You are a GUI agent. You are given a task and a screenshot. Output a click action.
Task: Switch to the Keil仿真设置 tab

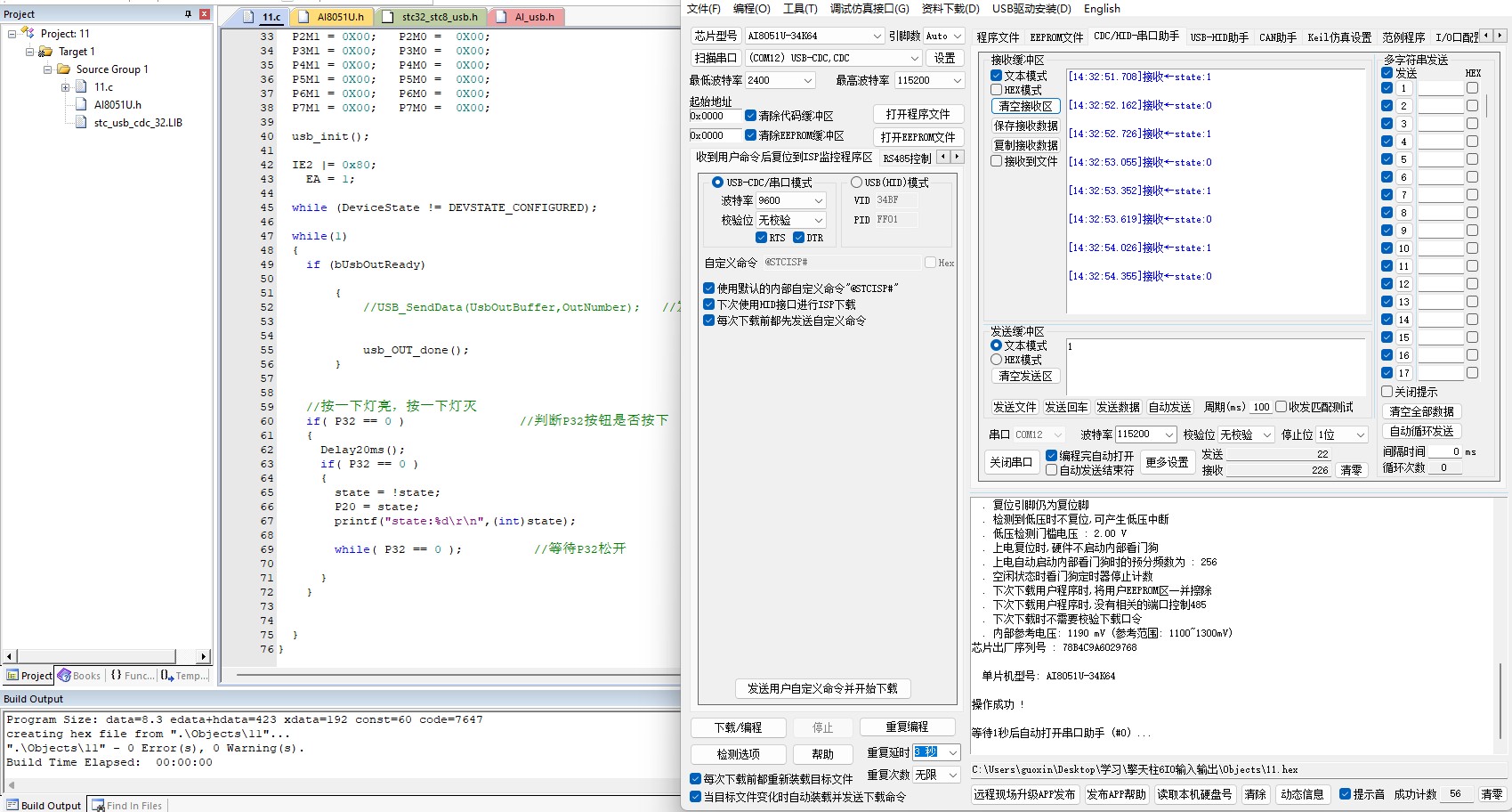pyautogui.click(x=1339, y=37)
